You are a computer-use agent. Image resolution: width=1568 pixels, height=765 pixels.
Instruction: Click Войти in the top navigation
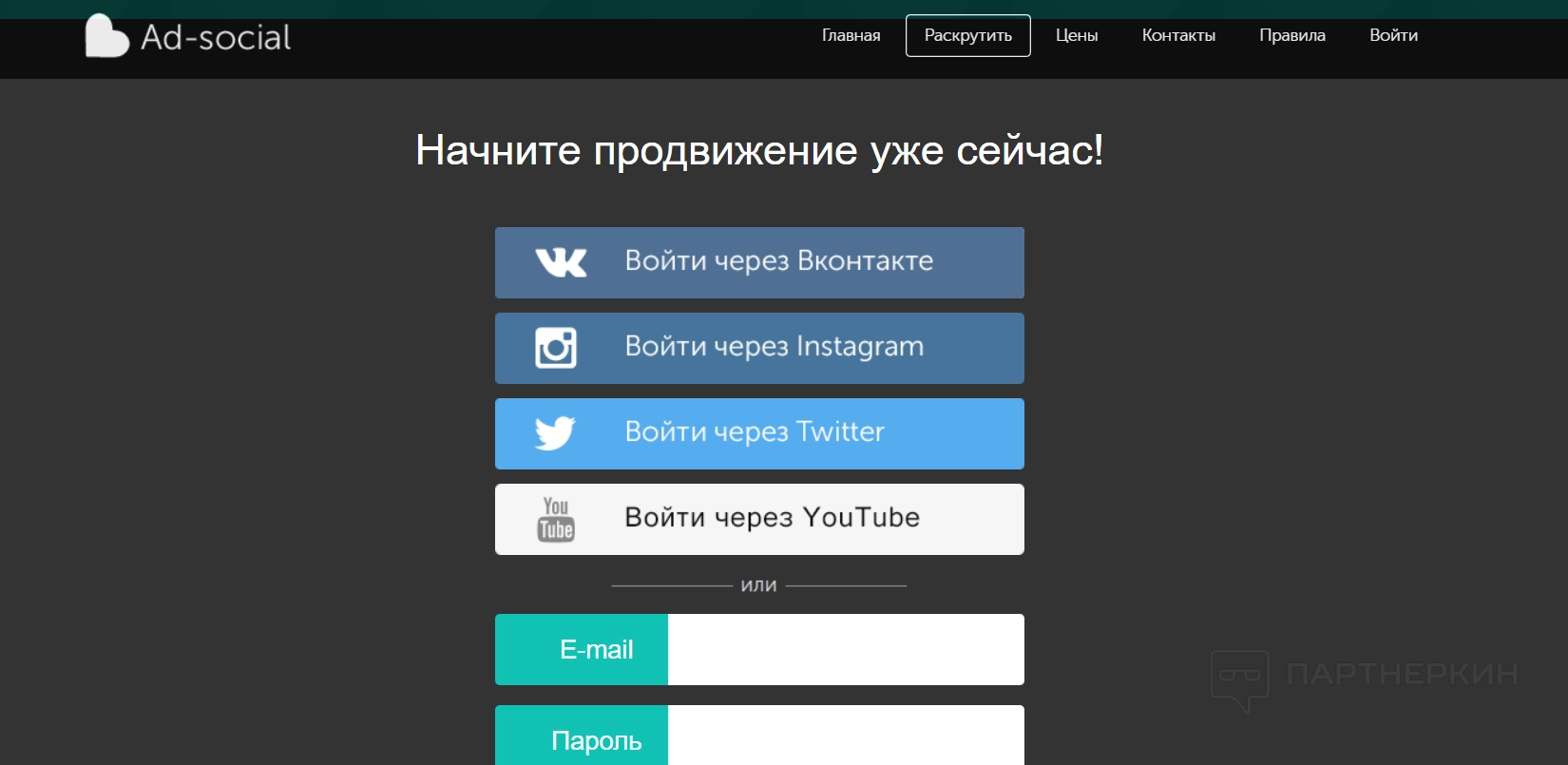[x=1394, y=35]
